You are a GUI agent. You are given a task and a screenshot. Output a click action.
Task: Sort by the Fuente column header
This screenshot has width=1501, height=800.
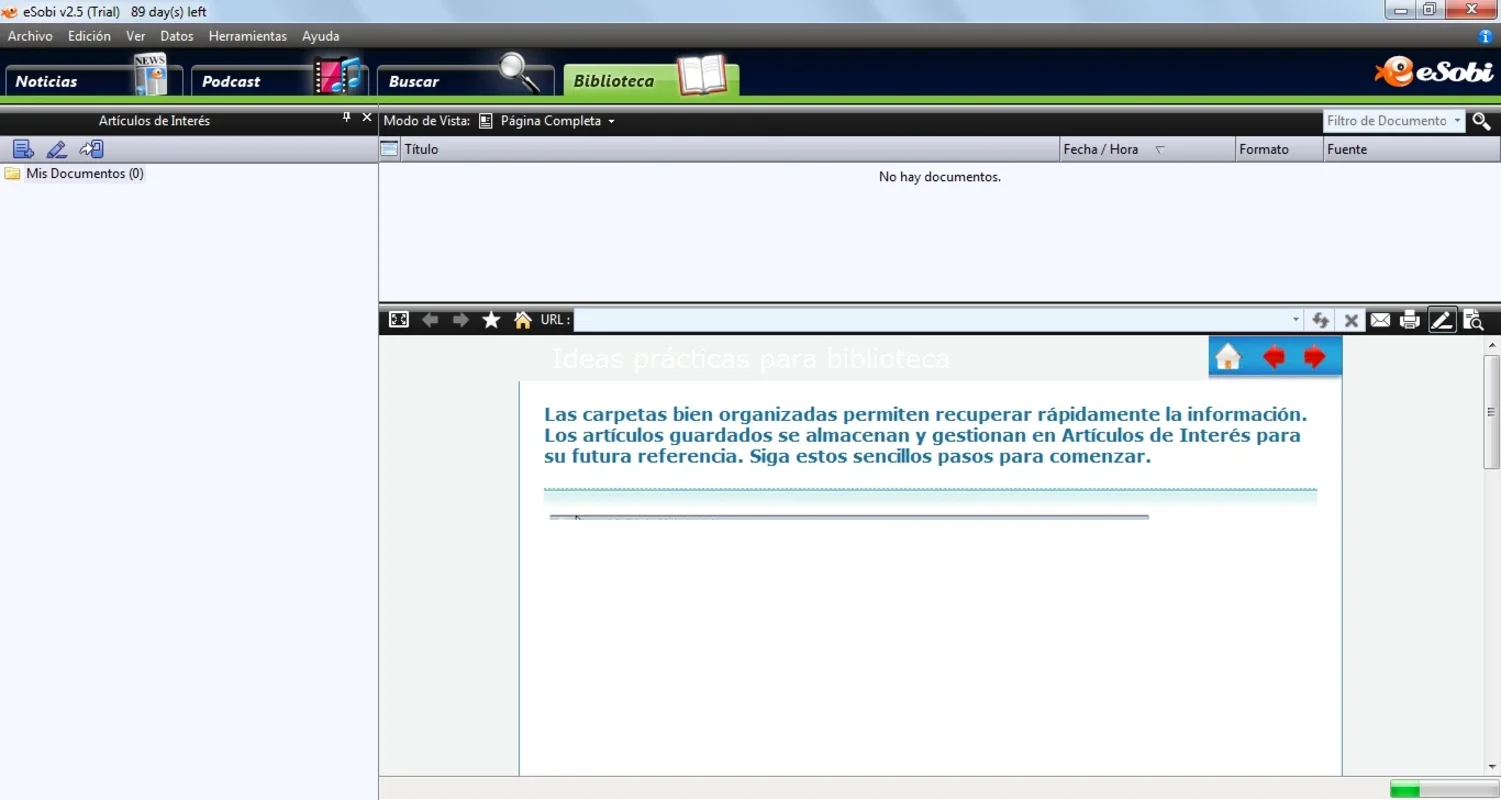click(x=1411, y=149)
